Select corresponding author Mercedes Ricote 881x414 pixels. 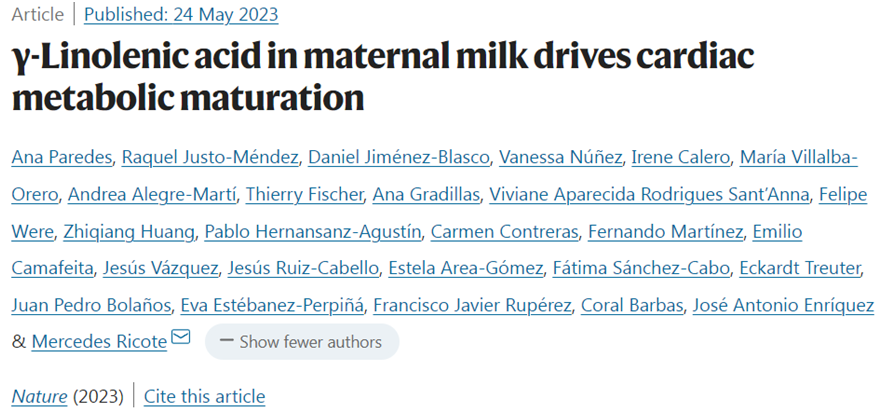99,342
